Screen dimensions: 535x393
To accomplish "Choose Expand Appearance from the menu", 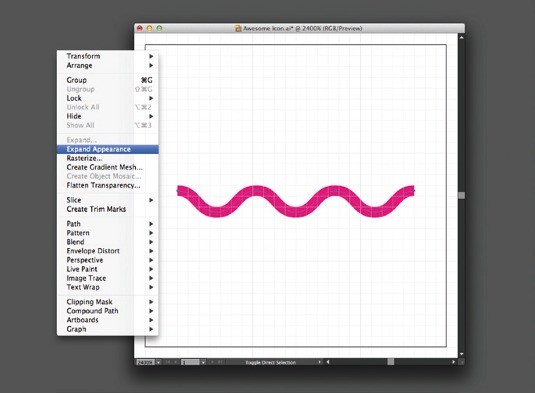I will (x=107, y=149).
